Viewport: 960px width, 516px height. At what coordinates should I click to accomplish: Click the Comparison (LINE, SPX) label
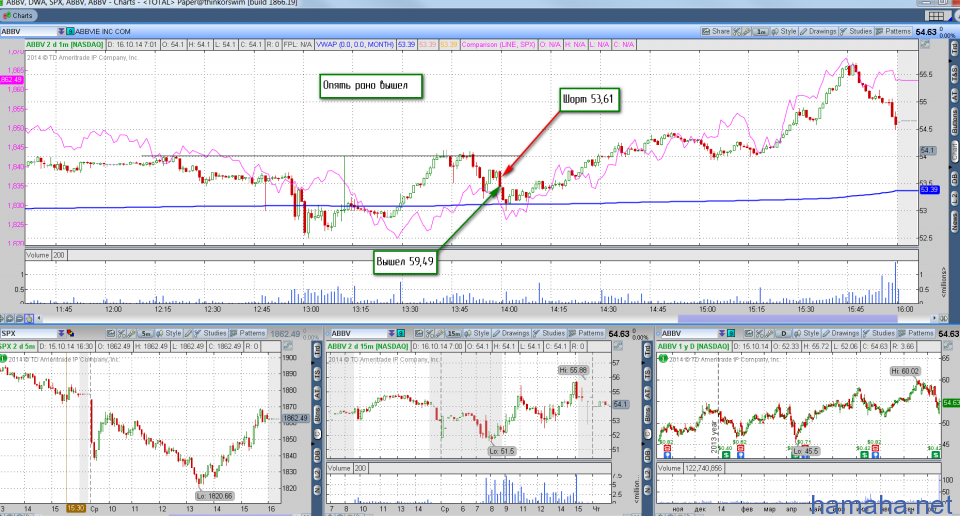point(499,45)
